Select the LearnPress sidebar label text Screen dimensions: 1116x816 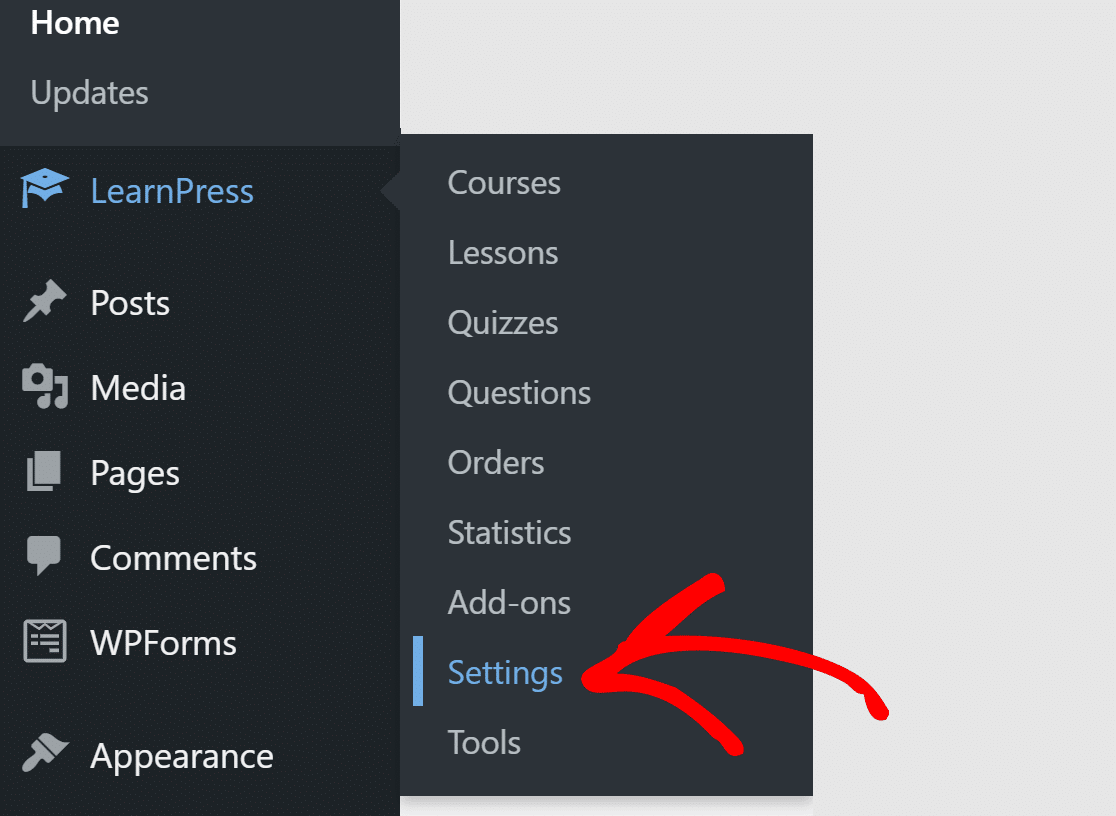tap(172, 190)
